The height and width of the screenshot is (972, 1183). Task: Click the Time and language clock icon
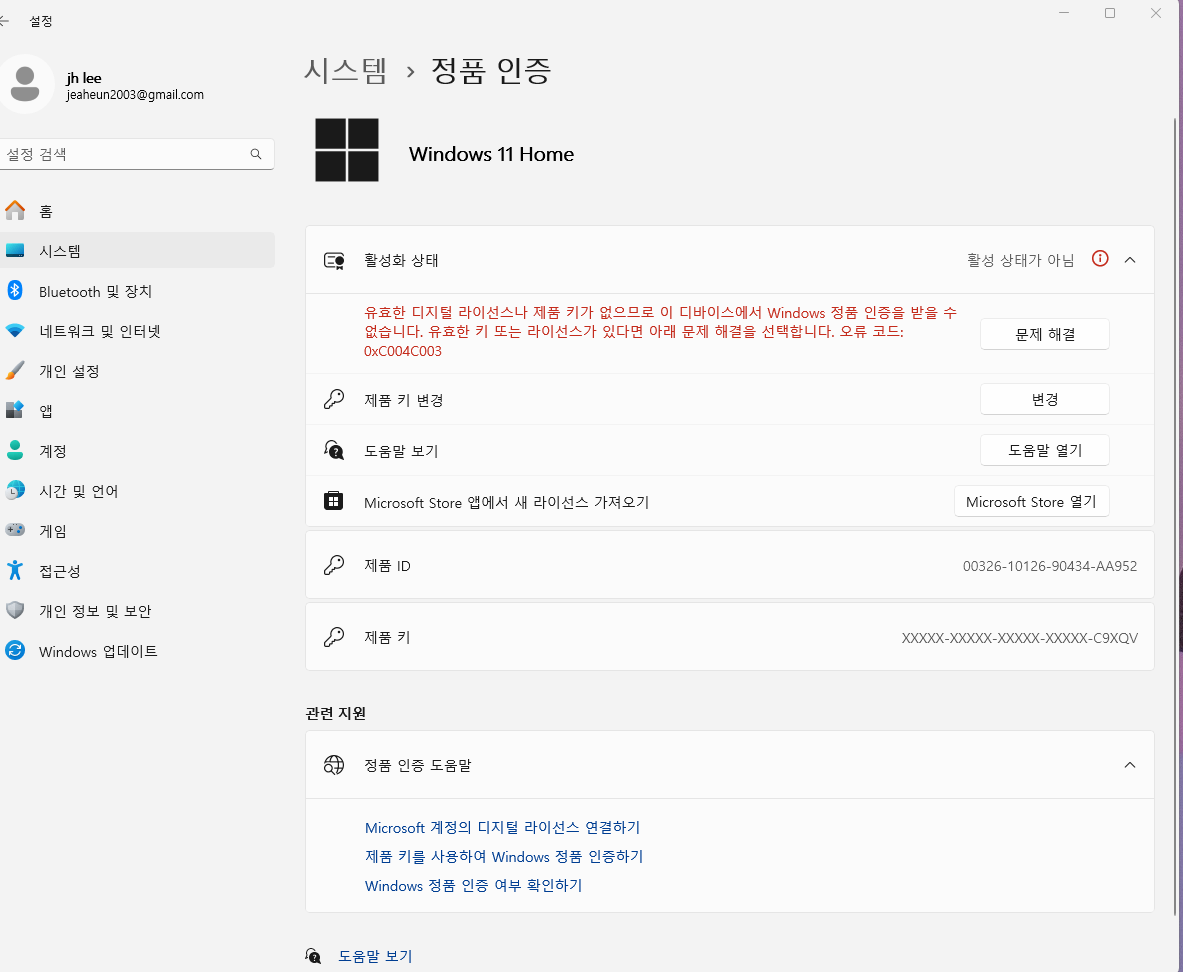pyautogui.click(x=15, y=491)
